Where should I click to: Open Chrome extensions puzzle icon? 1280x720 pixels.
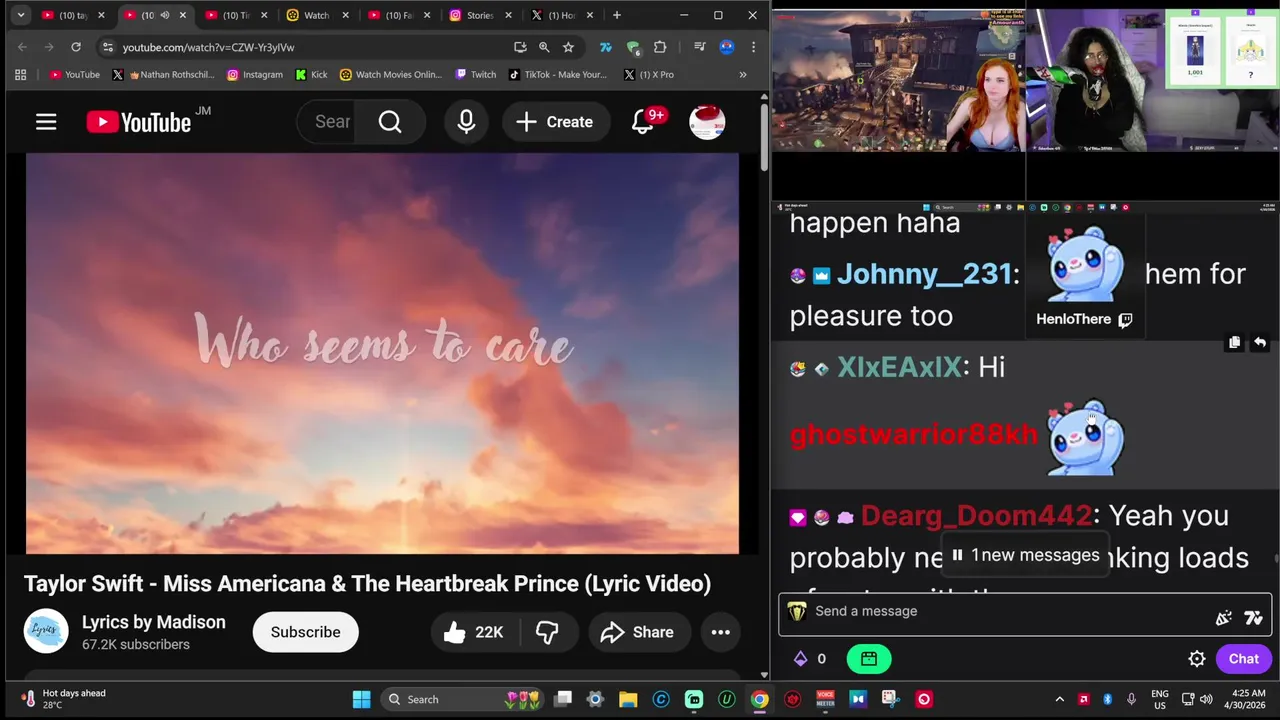coord(660,47)
